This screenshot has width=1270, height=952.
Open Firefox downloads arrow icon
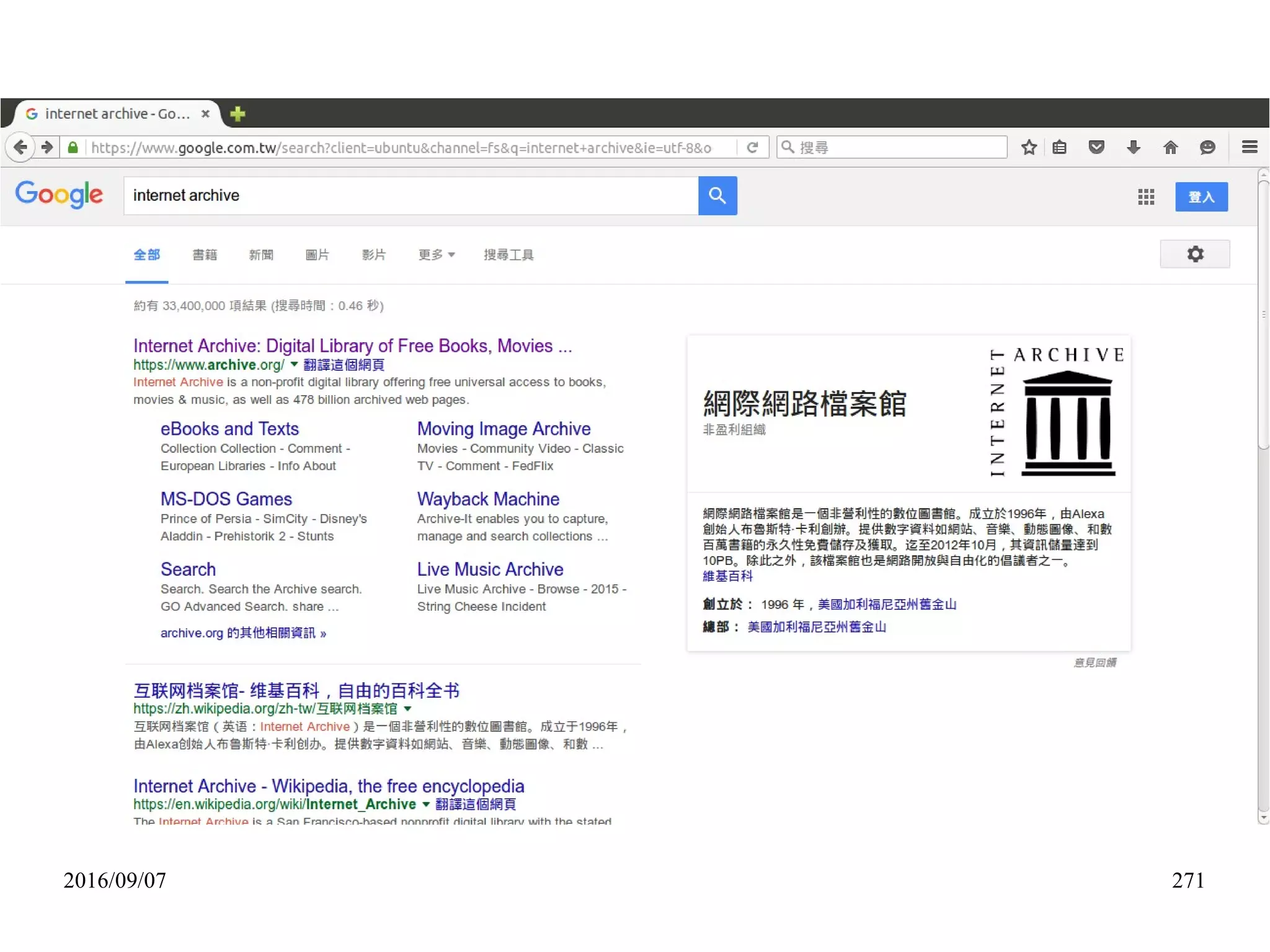[1133, 148]
